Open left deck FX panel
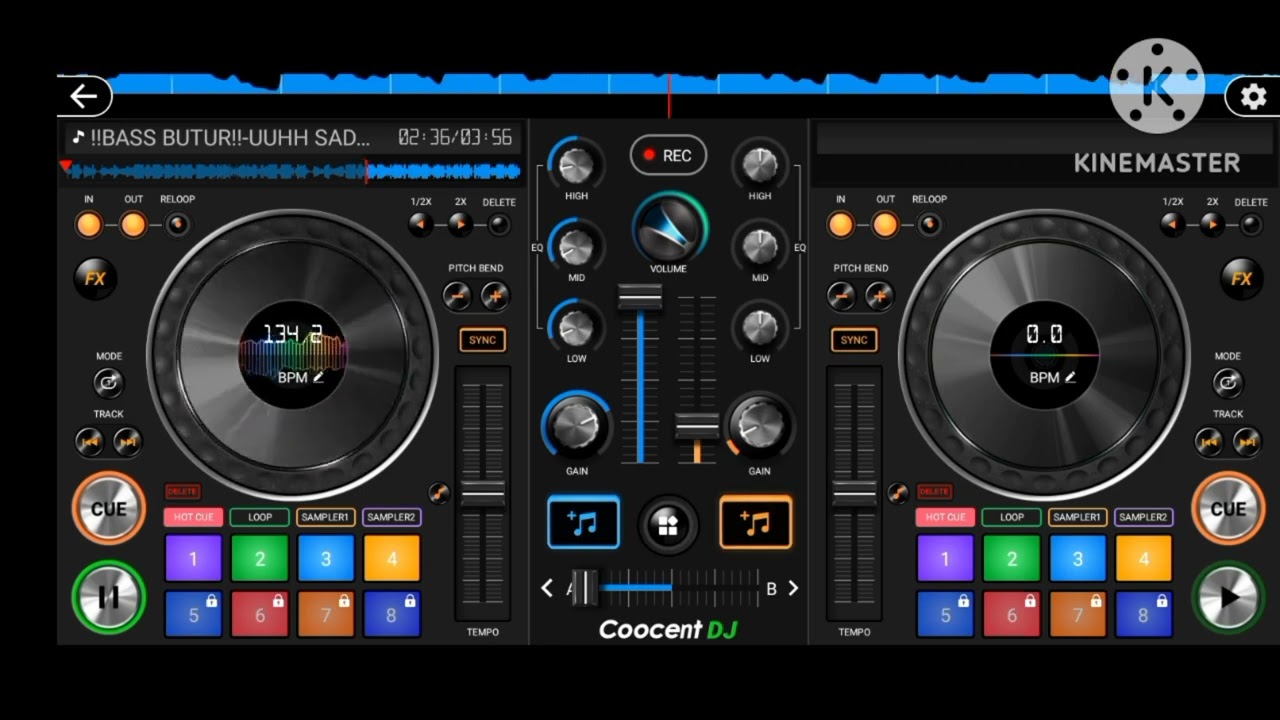 tap(94, 279)
